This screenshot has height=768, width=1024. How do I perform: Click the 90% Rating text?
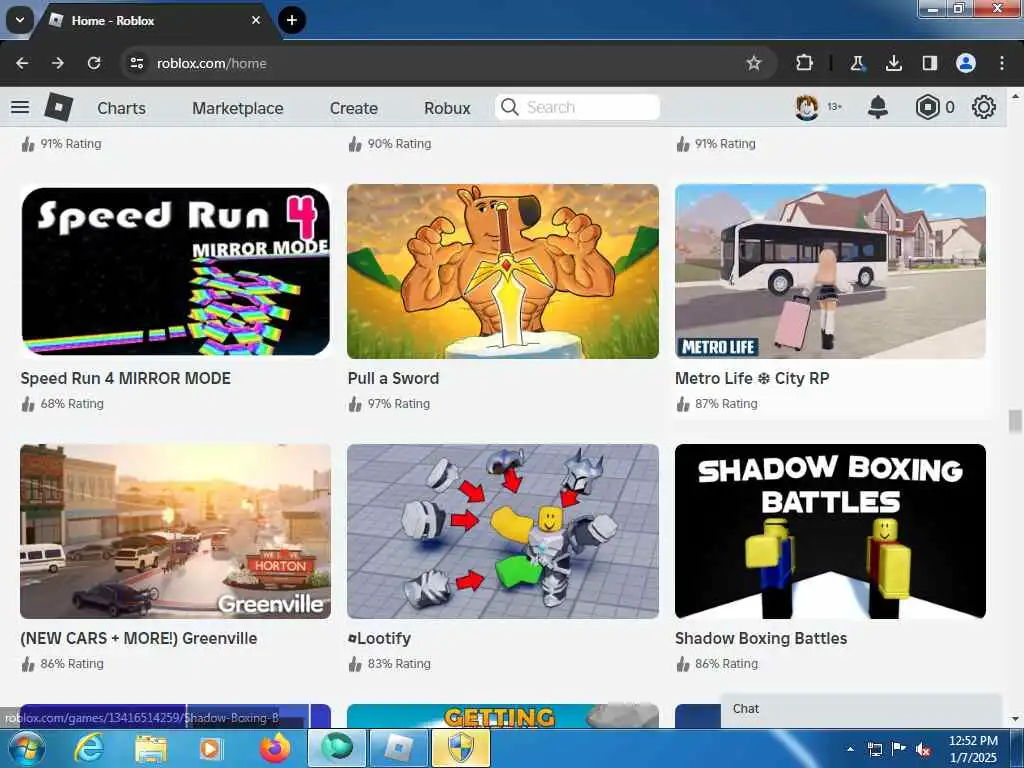399,144
